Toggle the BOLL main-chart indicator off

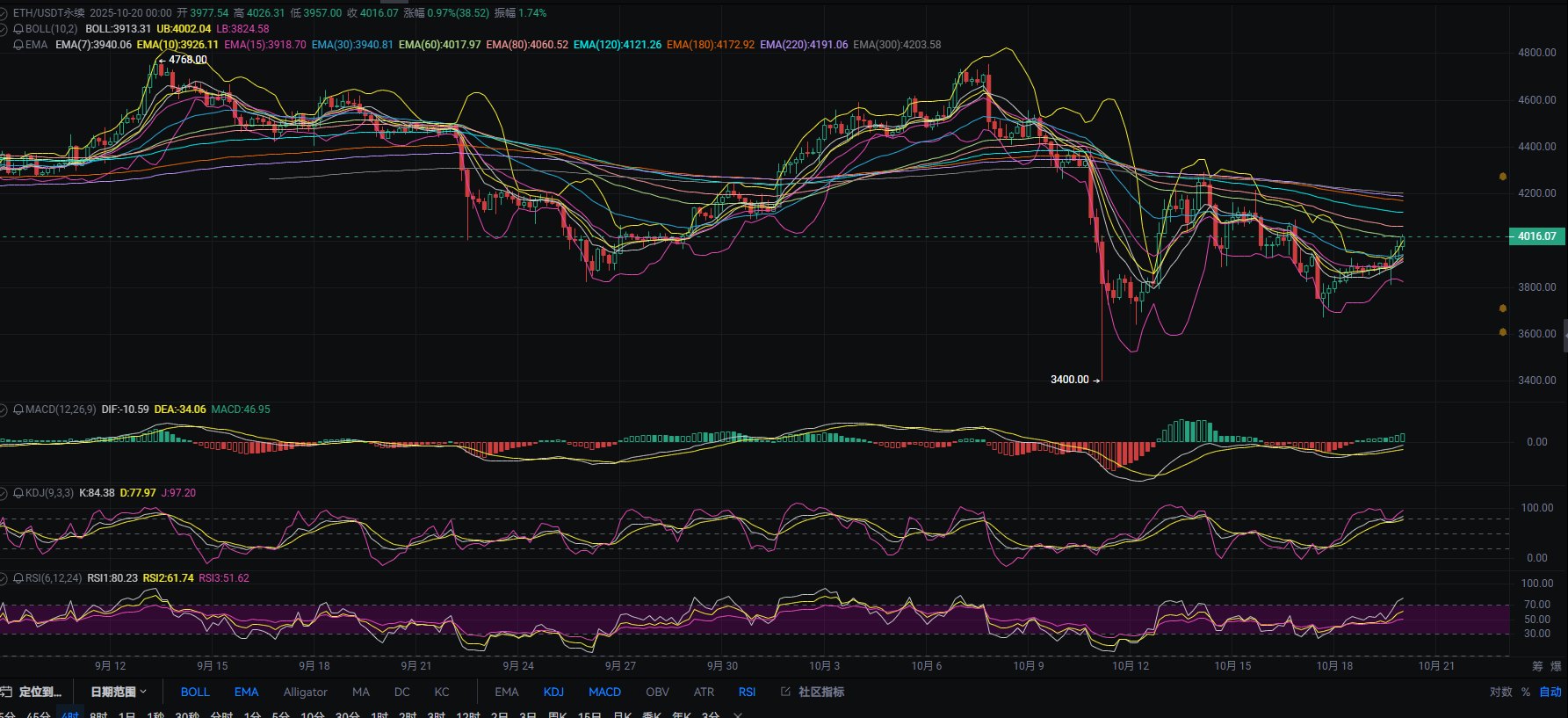tap(194, 692)
